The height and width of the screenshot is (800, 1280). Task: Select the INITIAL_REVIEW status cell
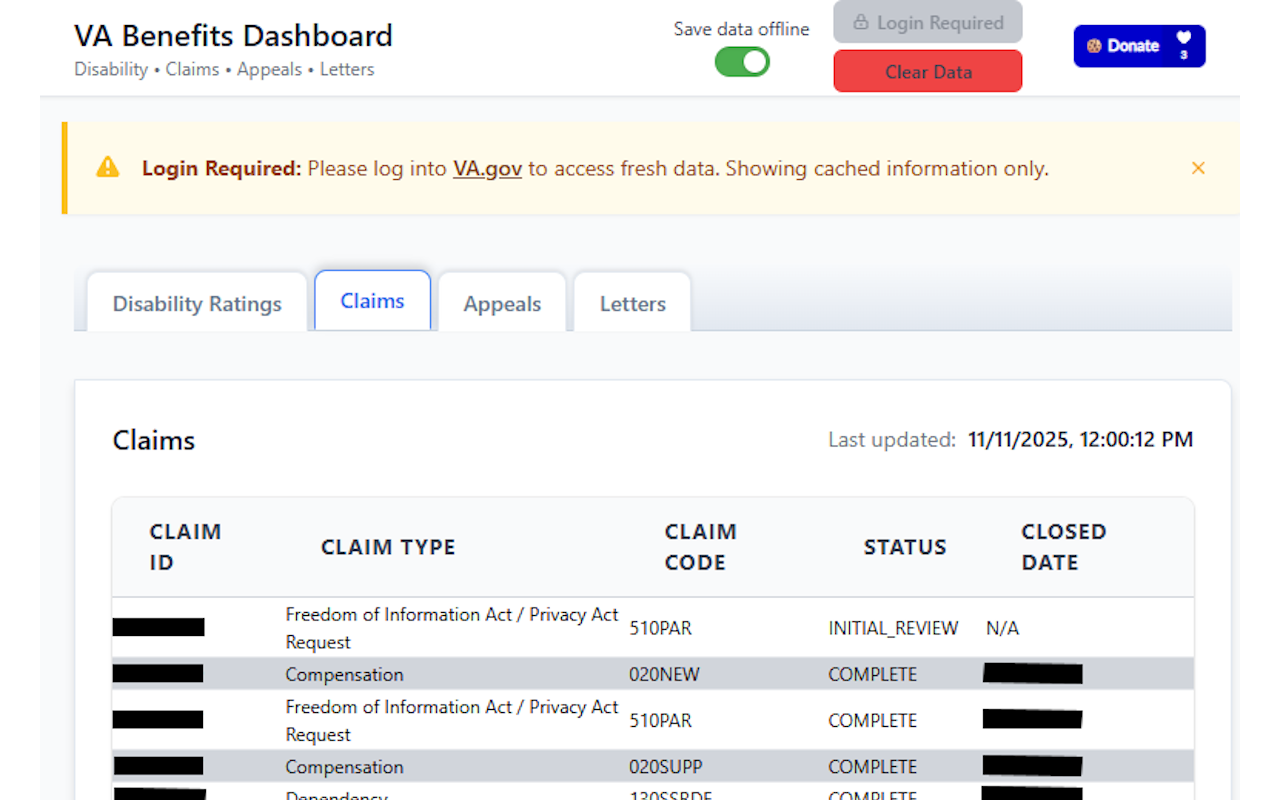[893, 628]
